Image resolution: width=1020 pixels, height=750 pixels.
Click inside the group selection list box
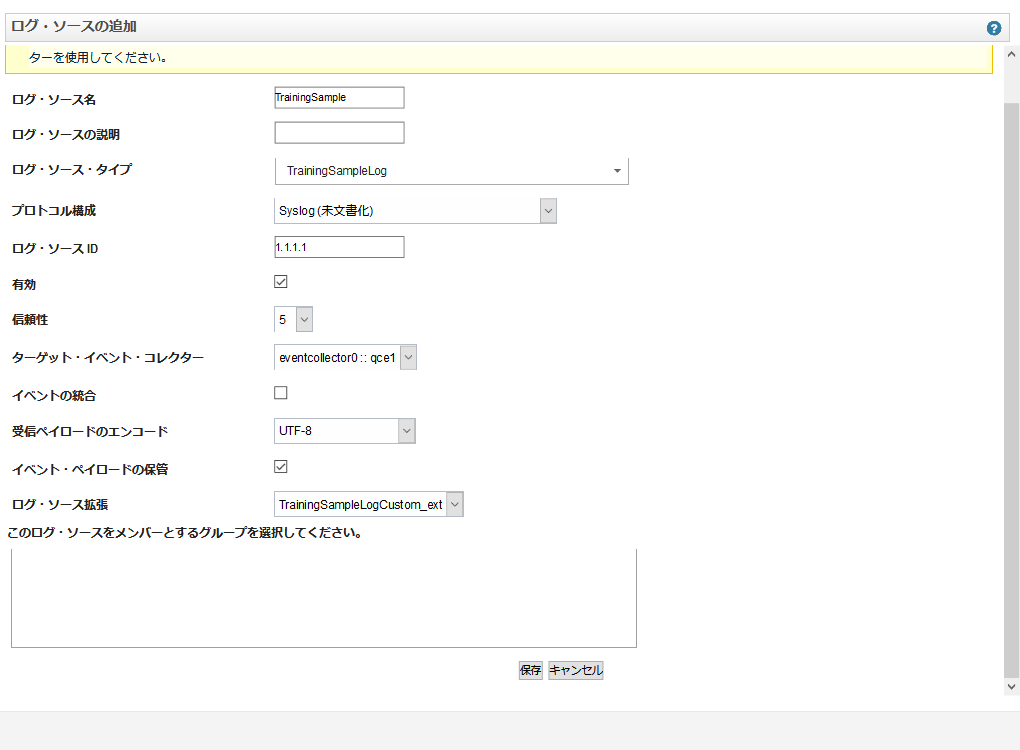point(324,598)
